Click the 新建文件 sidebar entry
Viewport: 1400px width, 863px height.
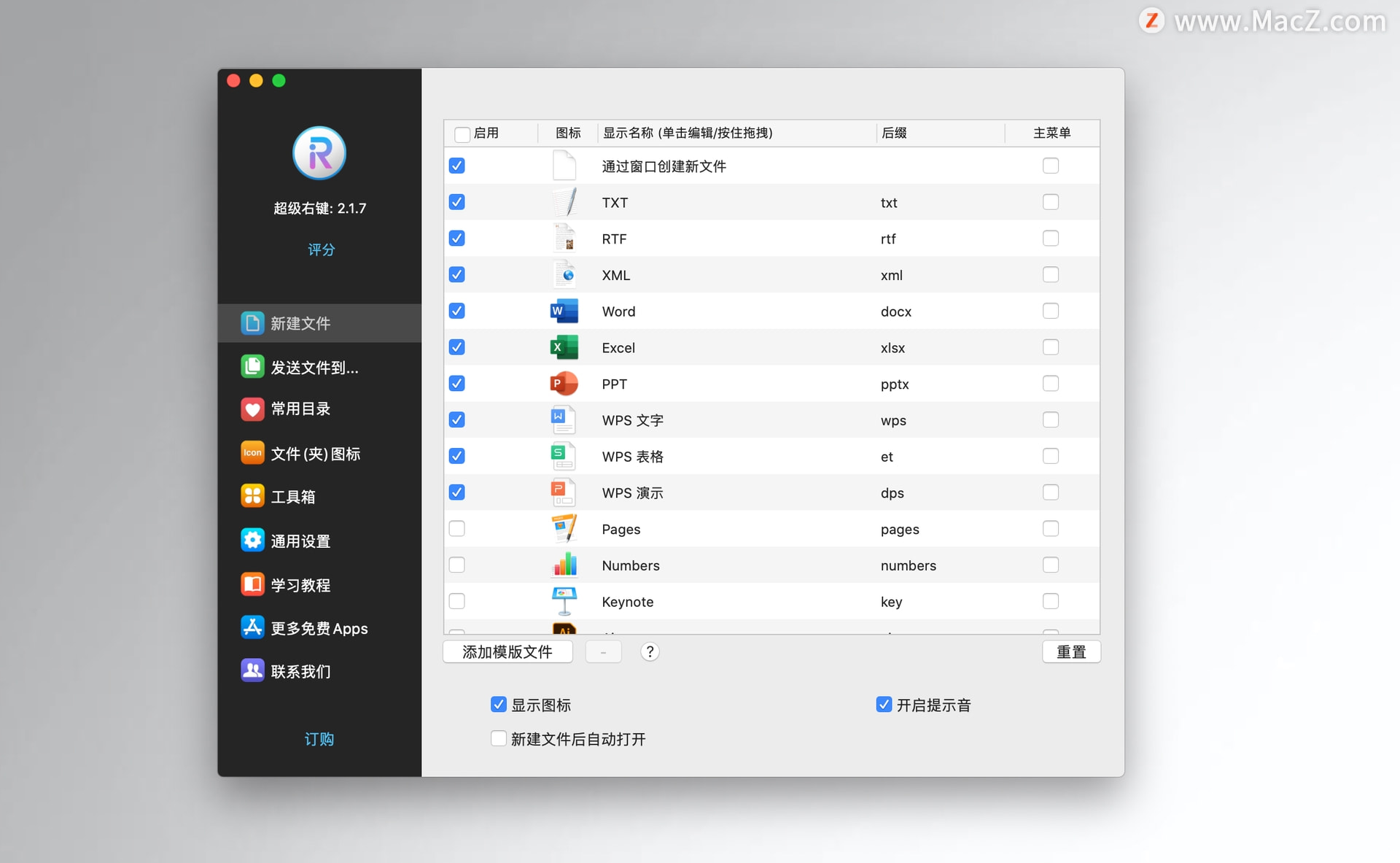point(300,323)
